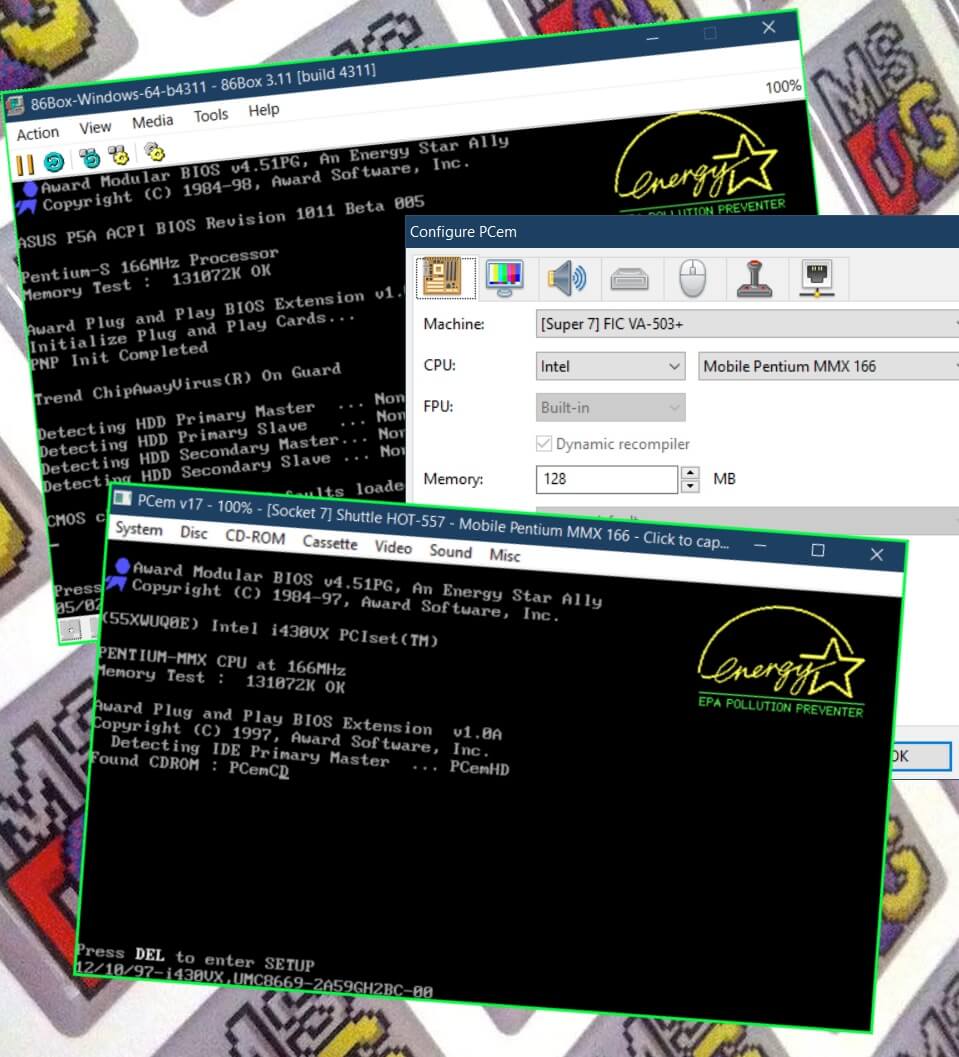
Task: Open the joystick tab icon in Configure PCem
Action: 754,277
